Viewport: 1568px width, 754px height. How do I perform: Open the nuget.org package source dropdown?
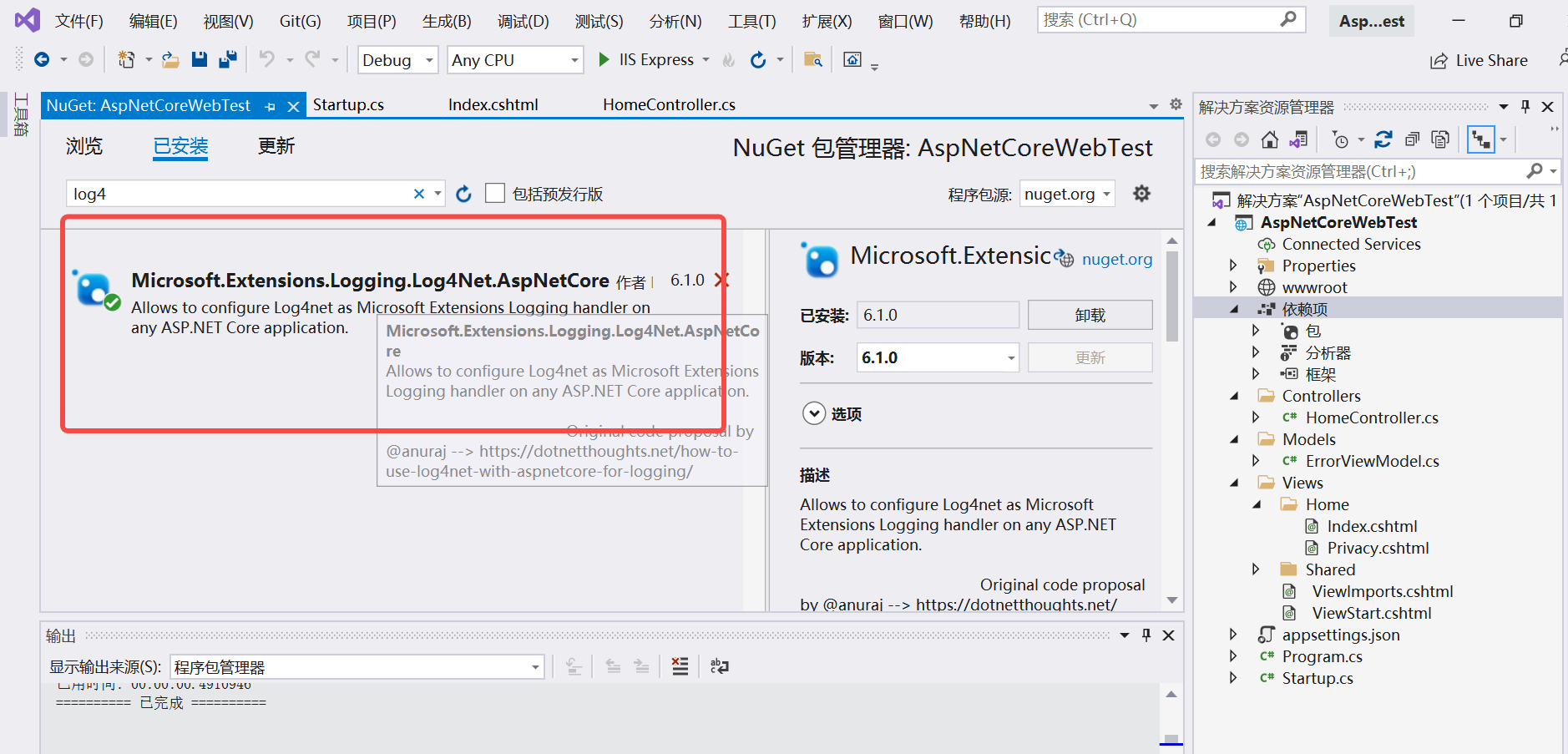pyautogui.click(x=1066, y=195)
